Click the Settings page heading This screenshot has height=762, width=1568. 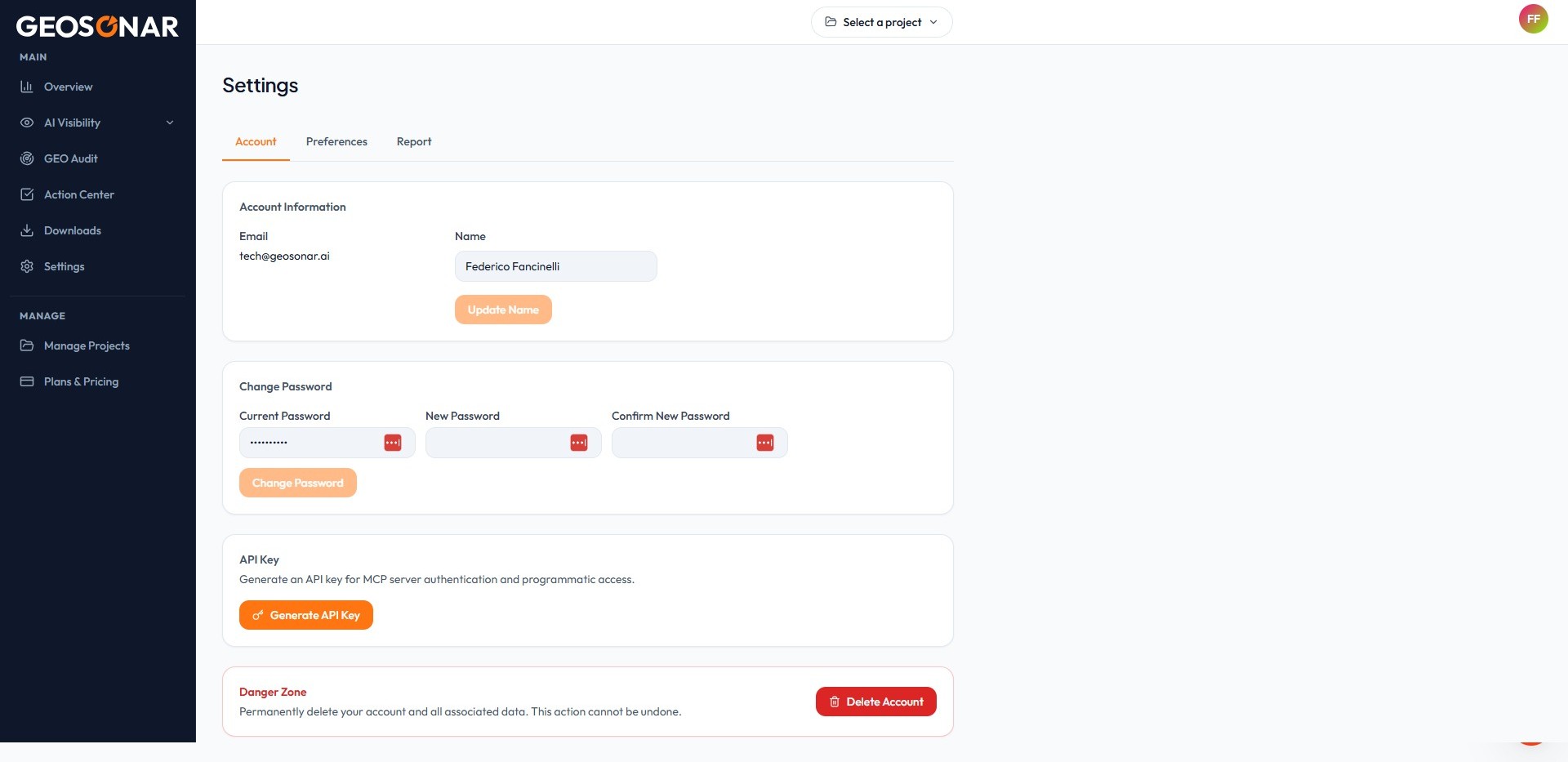pos(260,86)
